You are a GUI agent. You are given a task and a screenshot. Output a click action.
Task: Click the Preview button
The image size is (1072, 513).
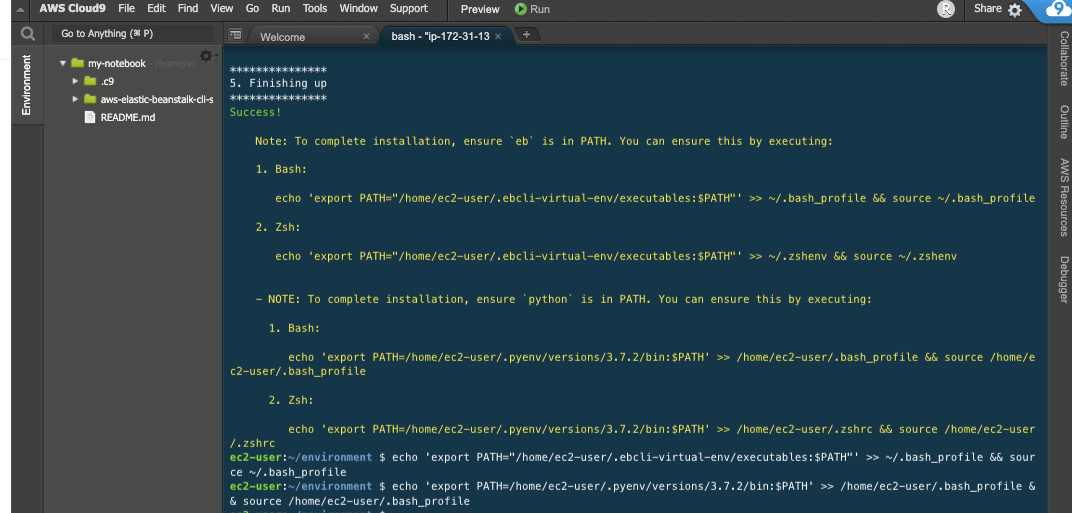[x=480, y=10]
